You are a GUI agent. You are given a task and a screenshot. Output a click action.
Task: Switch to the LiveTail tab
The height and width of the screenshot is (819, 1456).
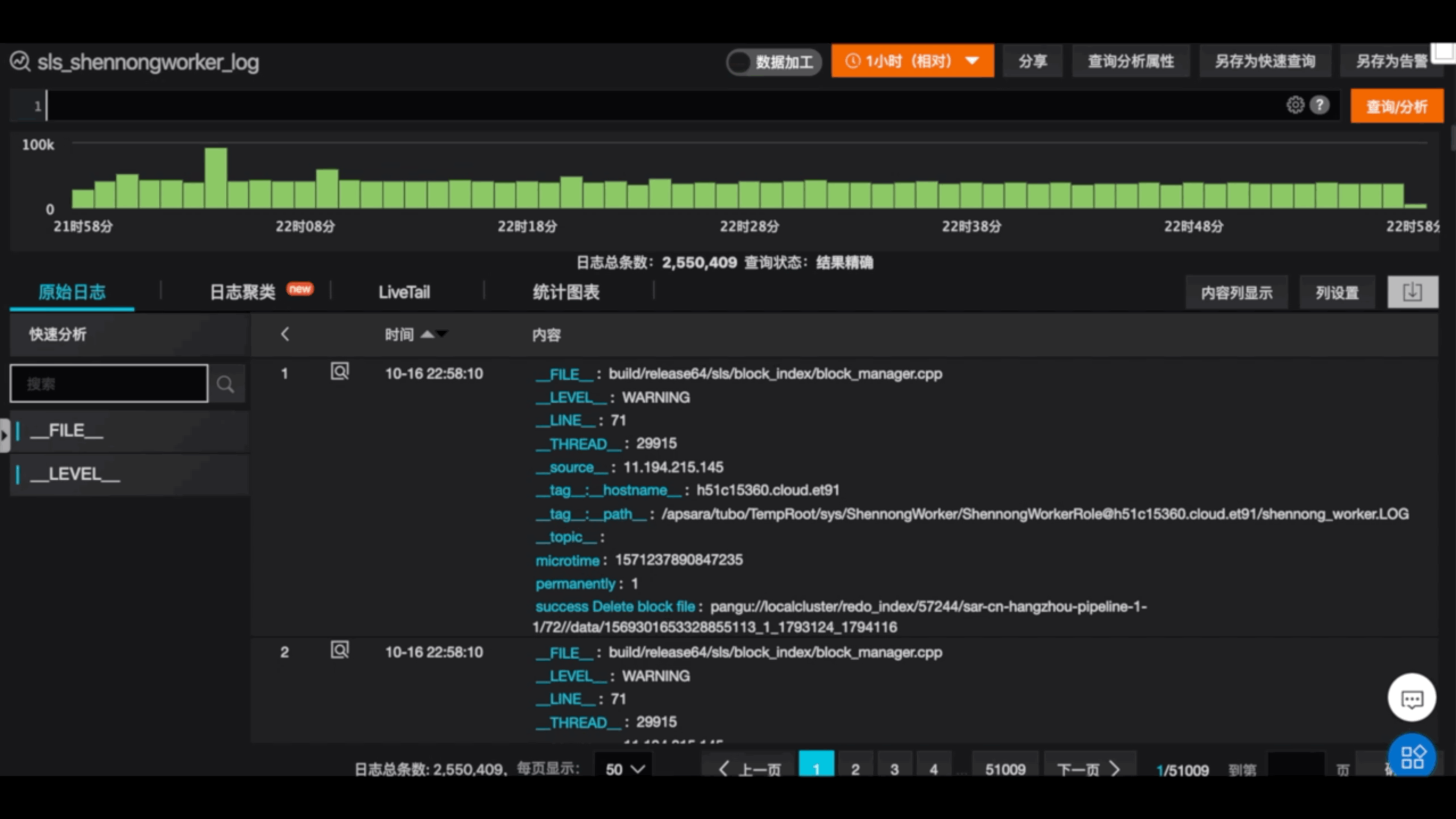tap(404, 292)
